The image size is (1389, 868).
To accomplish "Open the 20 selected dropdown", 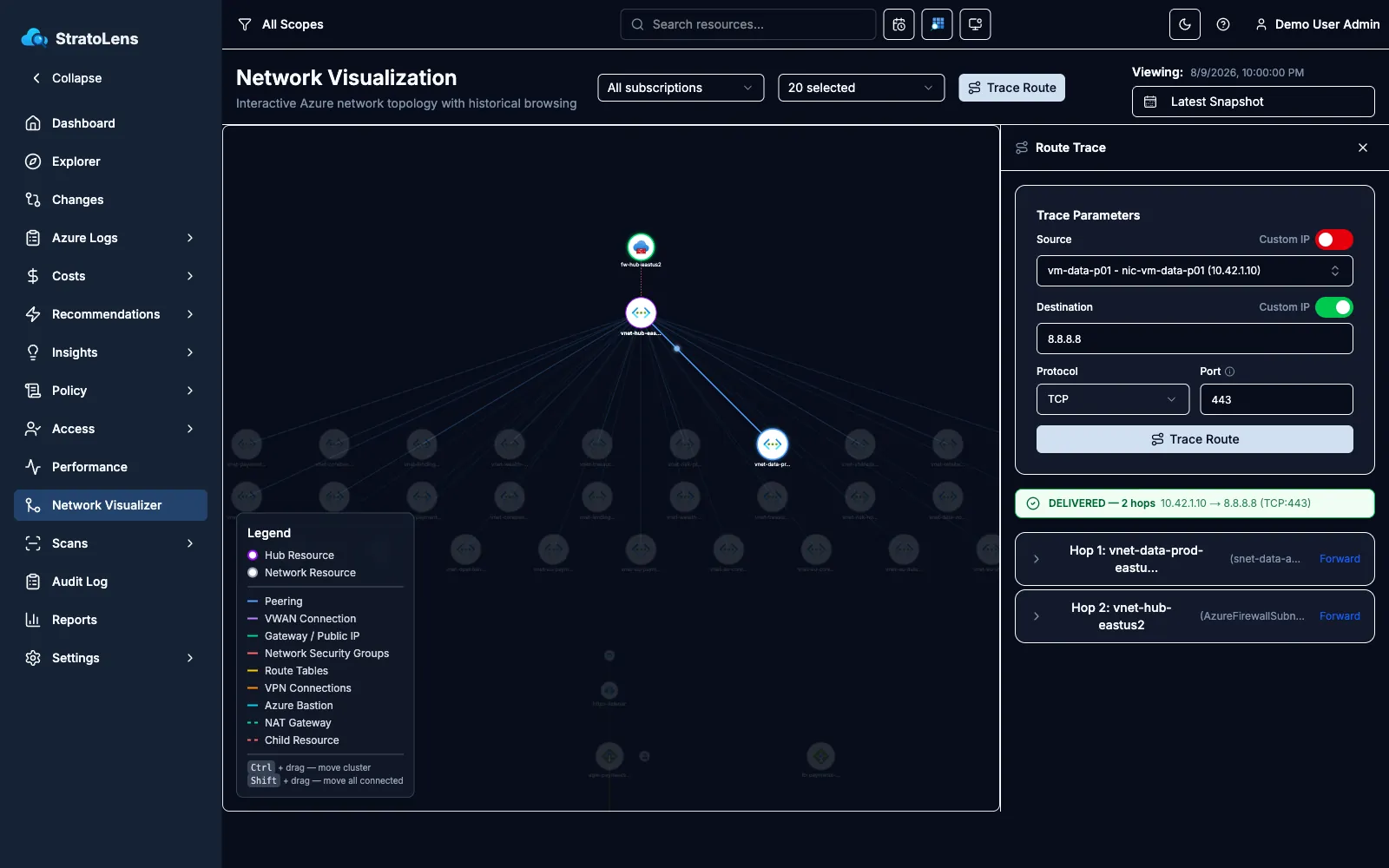I will 861,88.
